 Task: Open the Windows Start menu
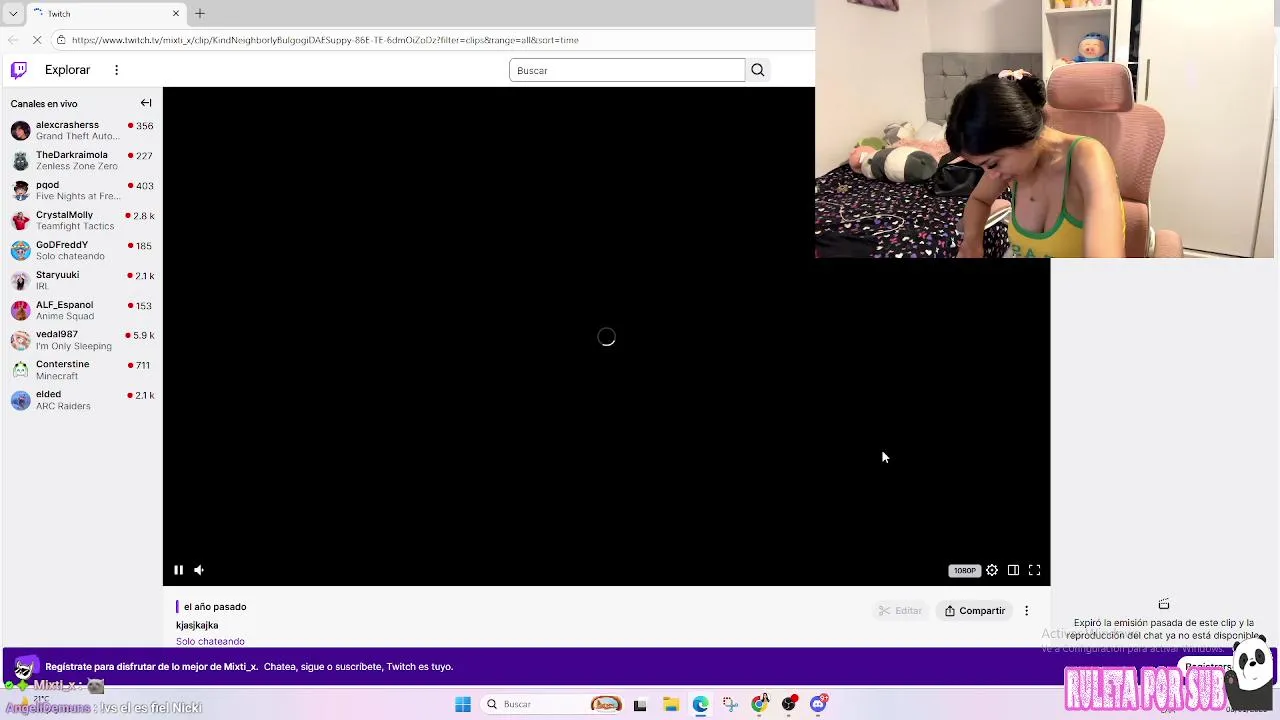463,704
